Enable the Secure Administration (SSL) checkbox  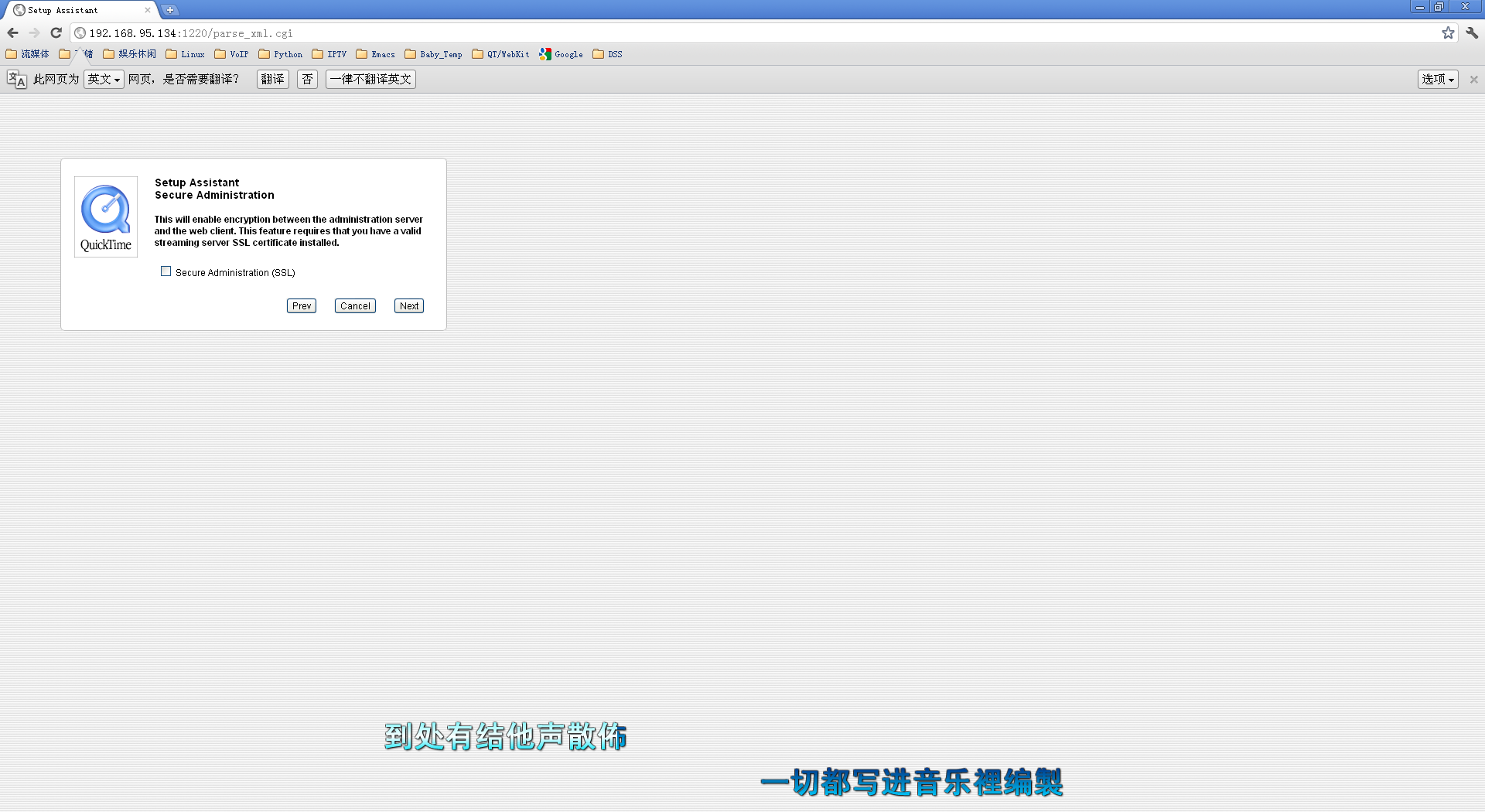click(x=166, y=271)
